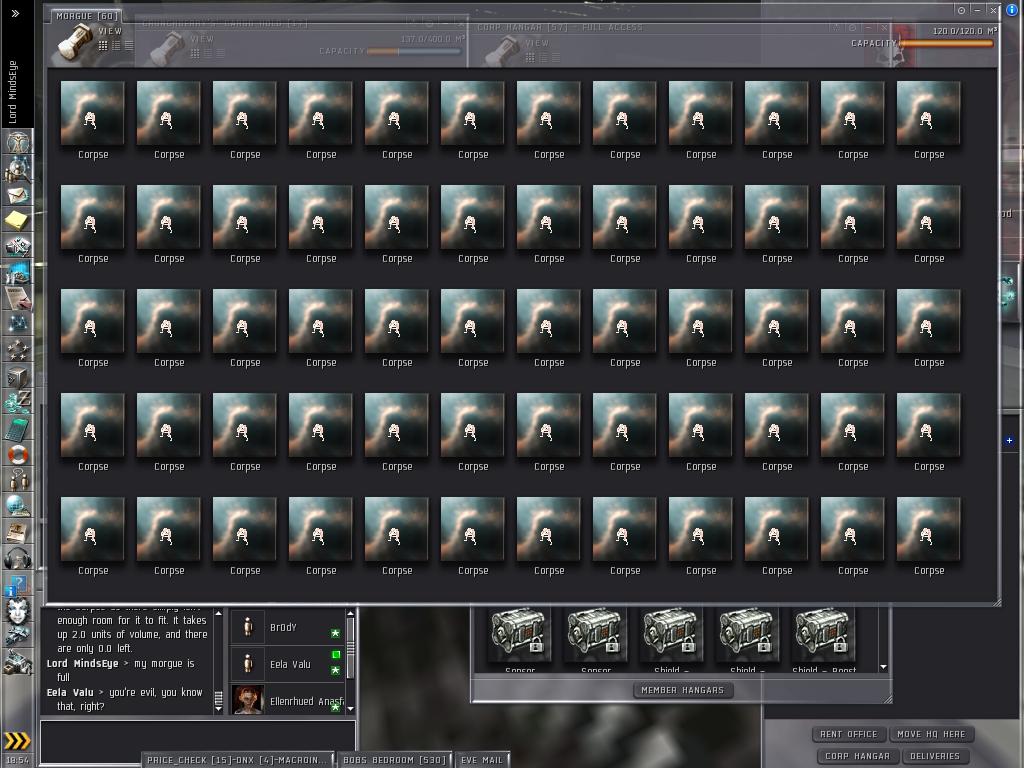1024x768 pixels.
Task: Select Ellenrhued Anasf portrait in member list
Action: pos(248,699)
